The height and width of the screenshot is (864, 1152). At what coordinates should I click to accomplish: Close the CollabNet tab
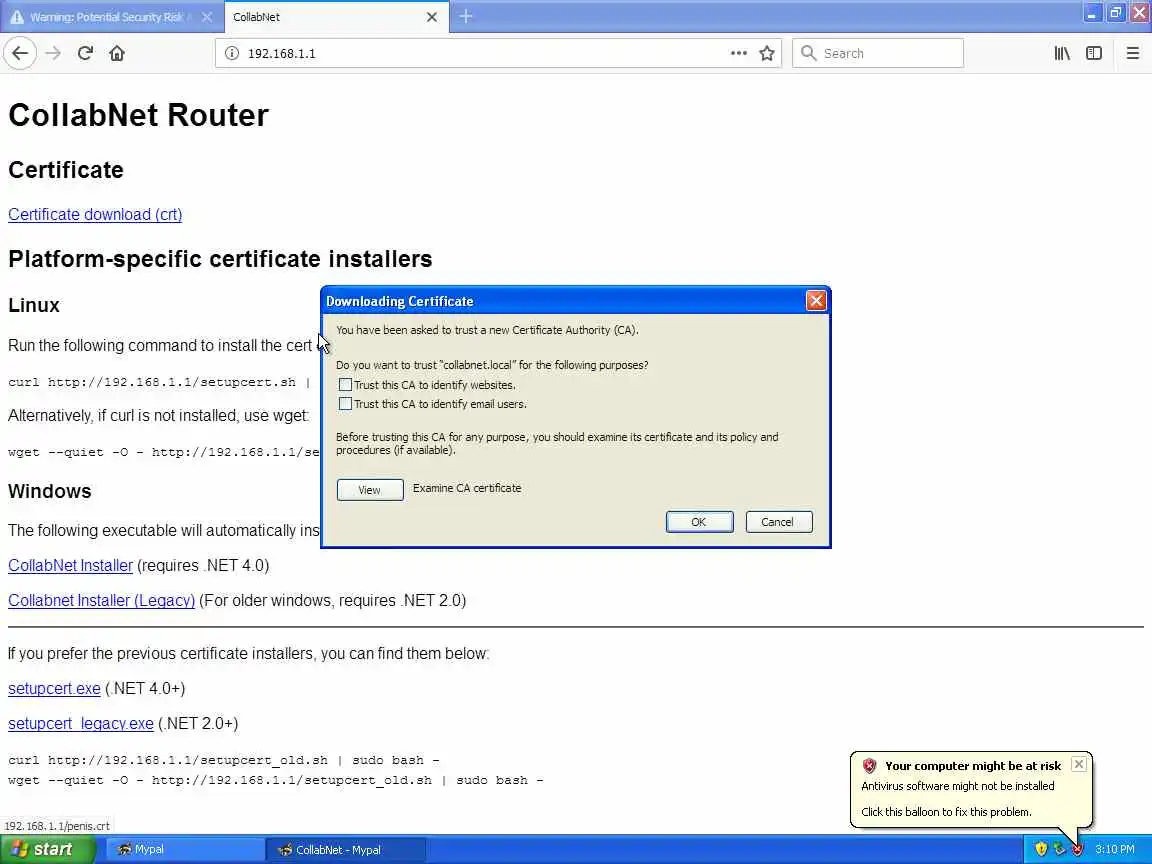(432, 17)
